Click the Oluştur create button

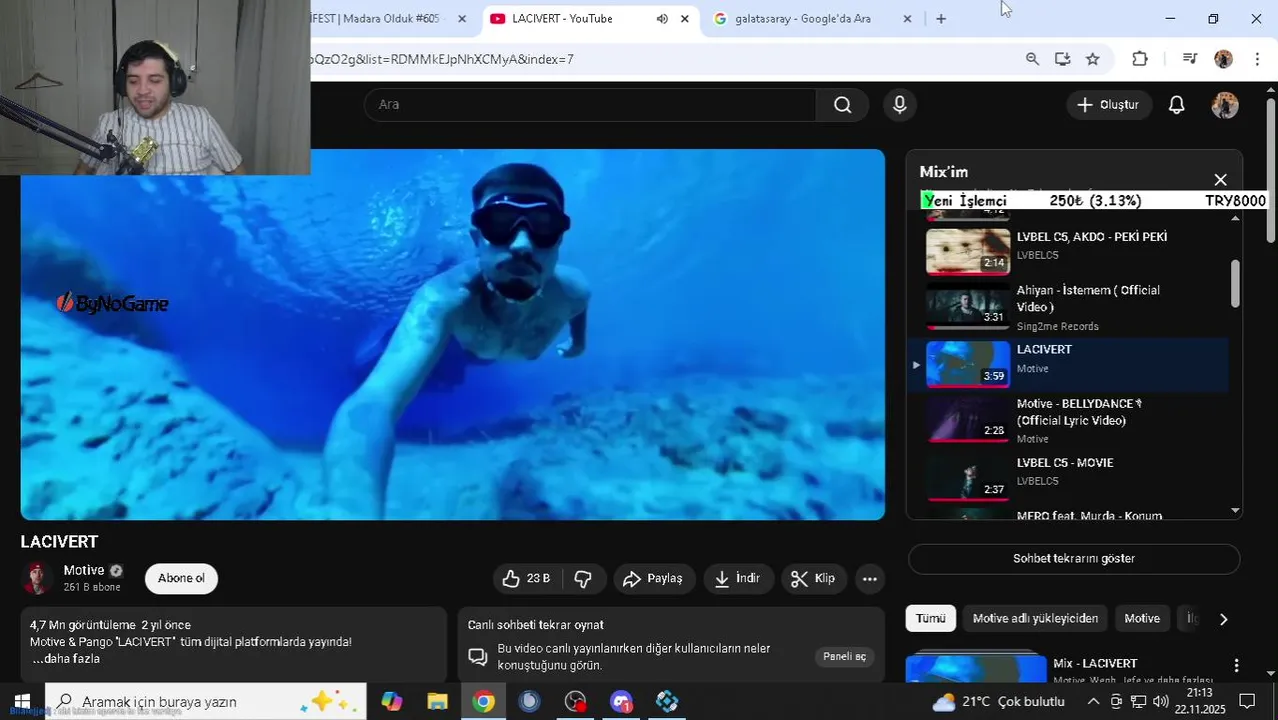1108,105
